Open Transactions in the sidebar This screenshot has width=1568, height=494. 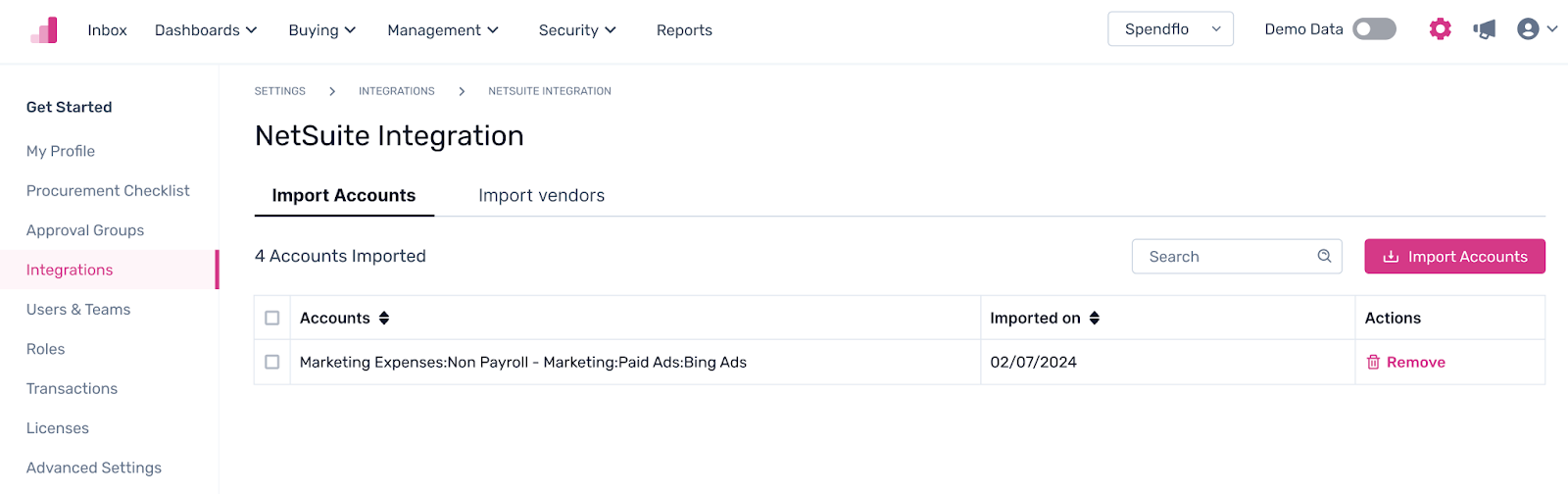click(72, 388)
